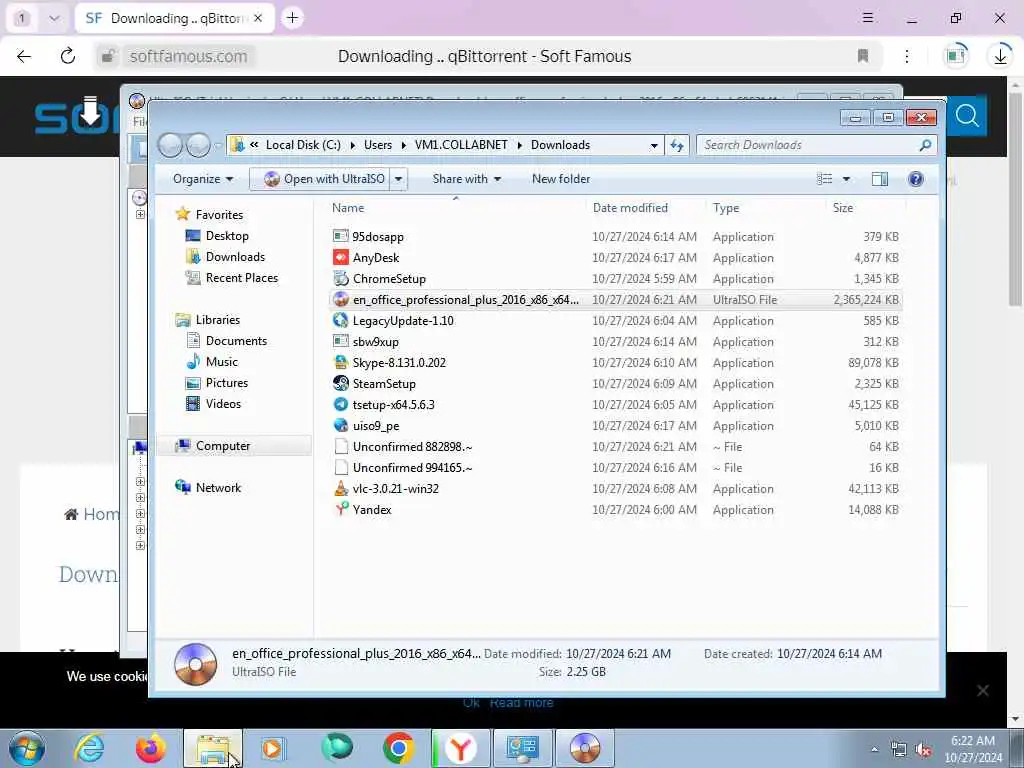
Task: Select the 95dosapp file
Action: (615, 236)
